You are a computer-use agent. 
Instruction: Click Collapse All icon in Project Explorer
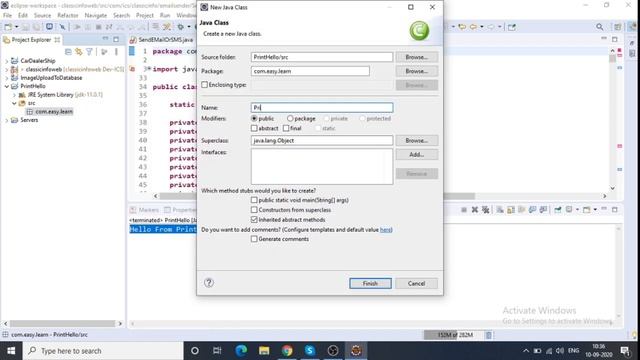(68, 52)
